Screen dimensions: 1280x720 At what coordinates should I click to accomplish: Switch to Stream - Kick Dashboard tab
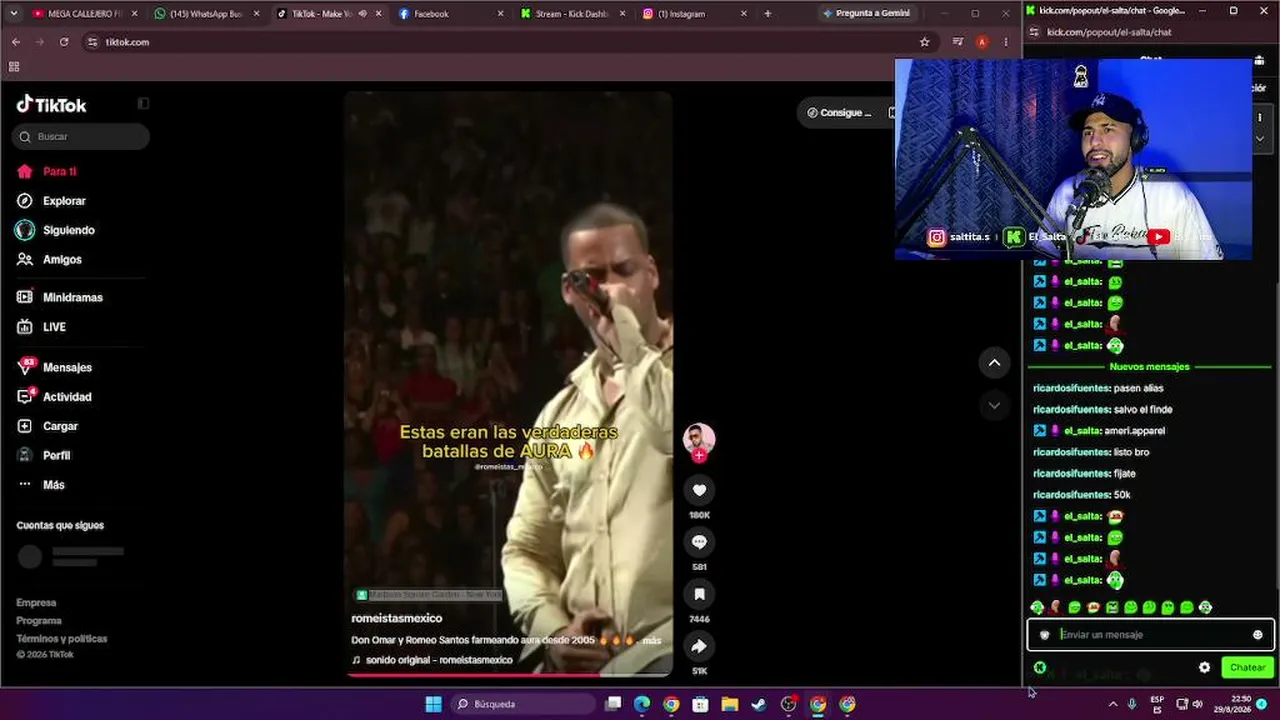[x=572, y=14]
